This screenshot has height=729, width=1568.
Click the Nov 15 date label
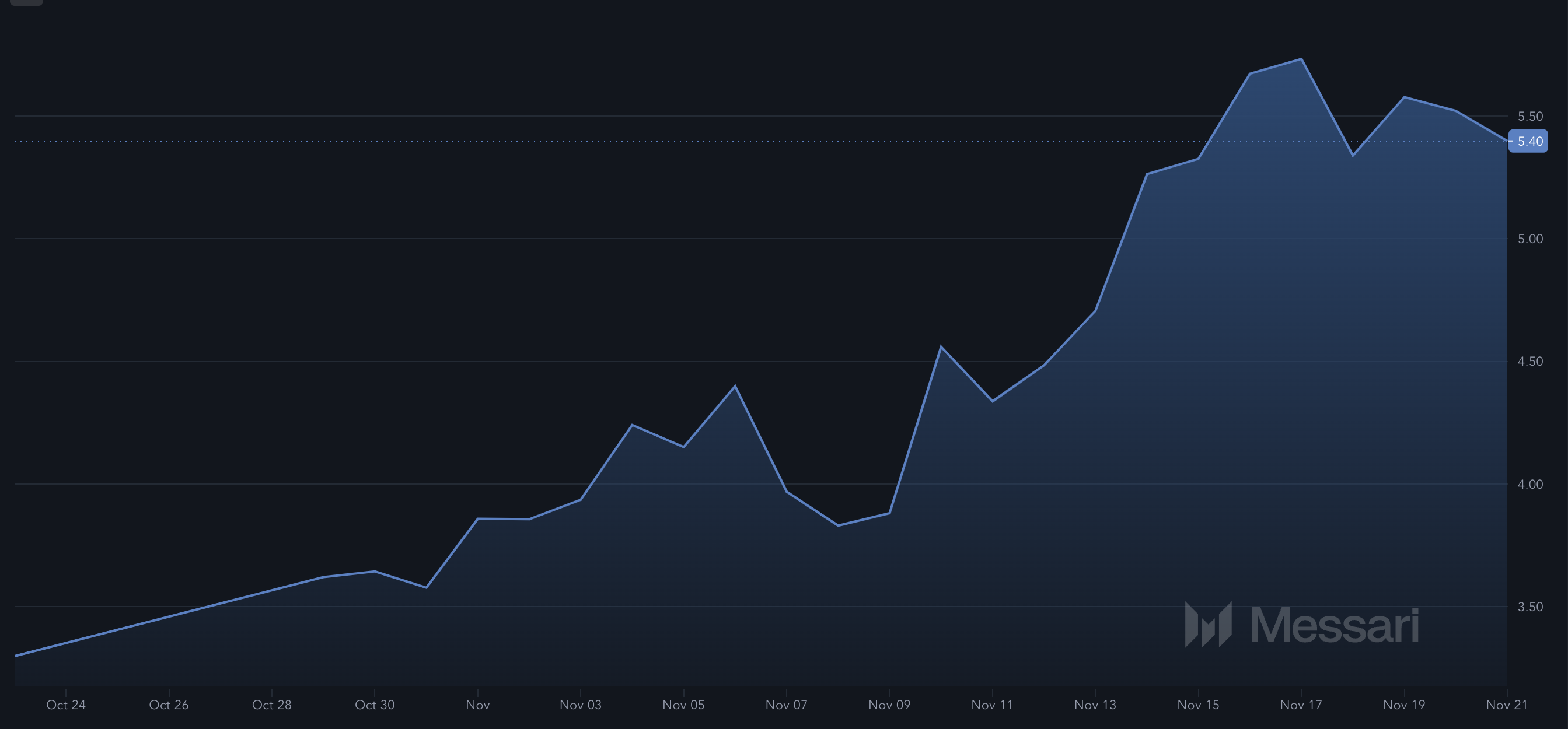pos(1198,705)
